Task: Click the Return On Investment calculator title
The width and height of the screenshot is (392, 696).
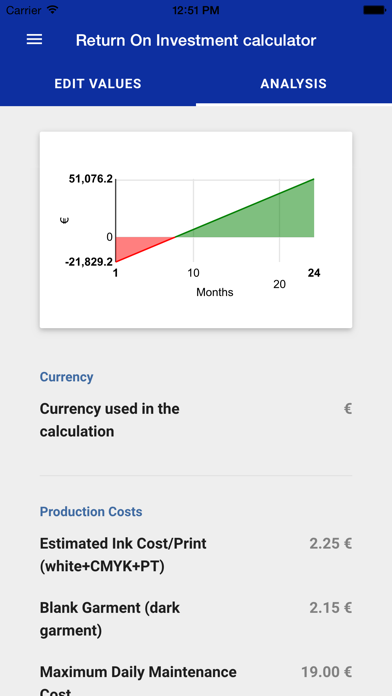Action: click(x=196, y=40)
